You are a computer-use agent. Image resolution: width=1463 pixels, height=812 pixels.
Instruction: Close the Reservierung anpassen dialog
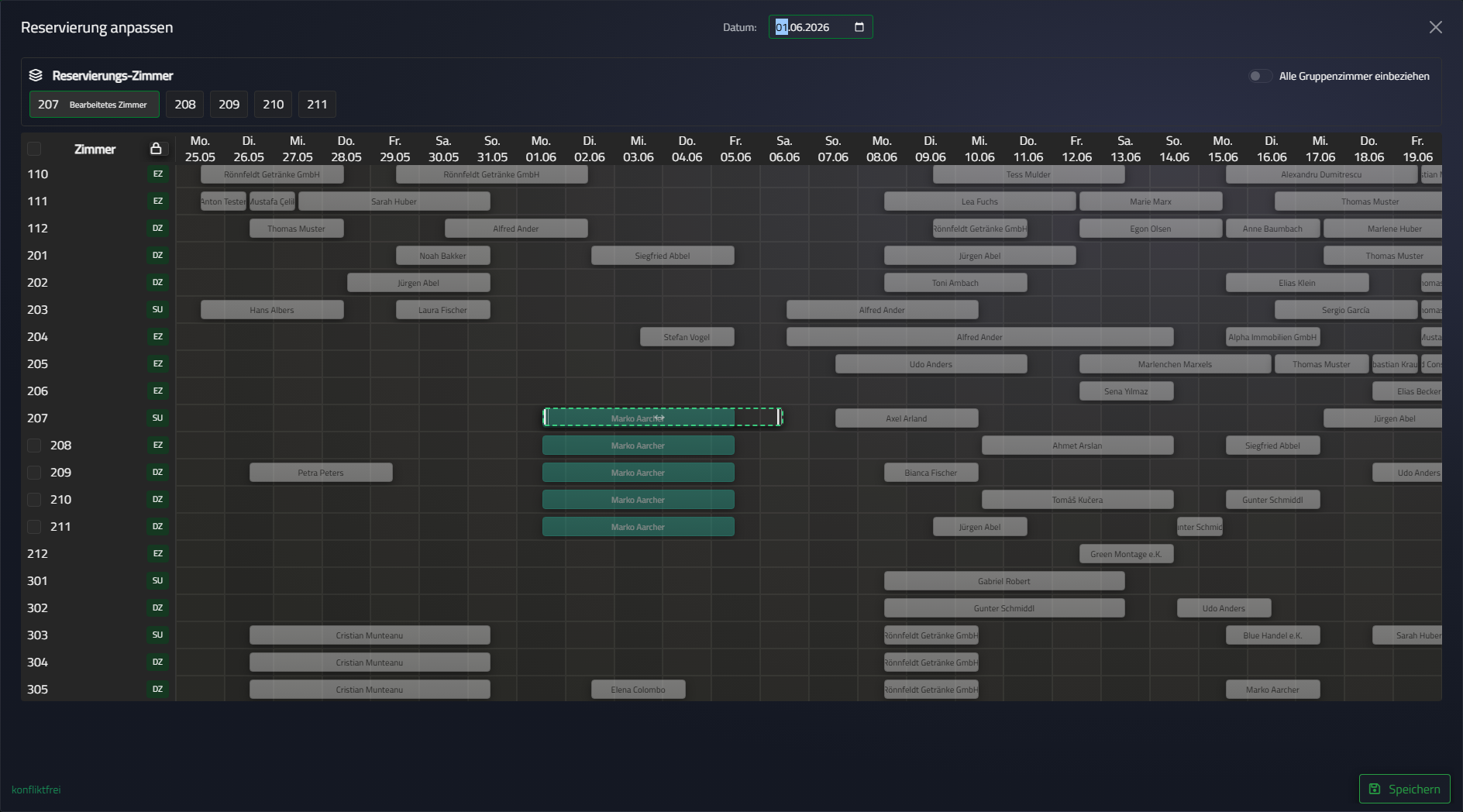point(1435,27)
